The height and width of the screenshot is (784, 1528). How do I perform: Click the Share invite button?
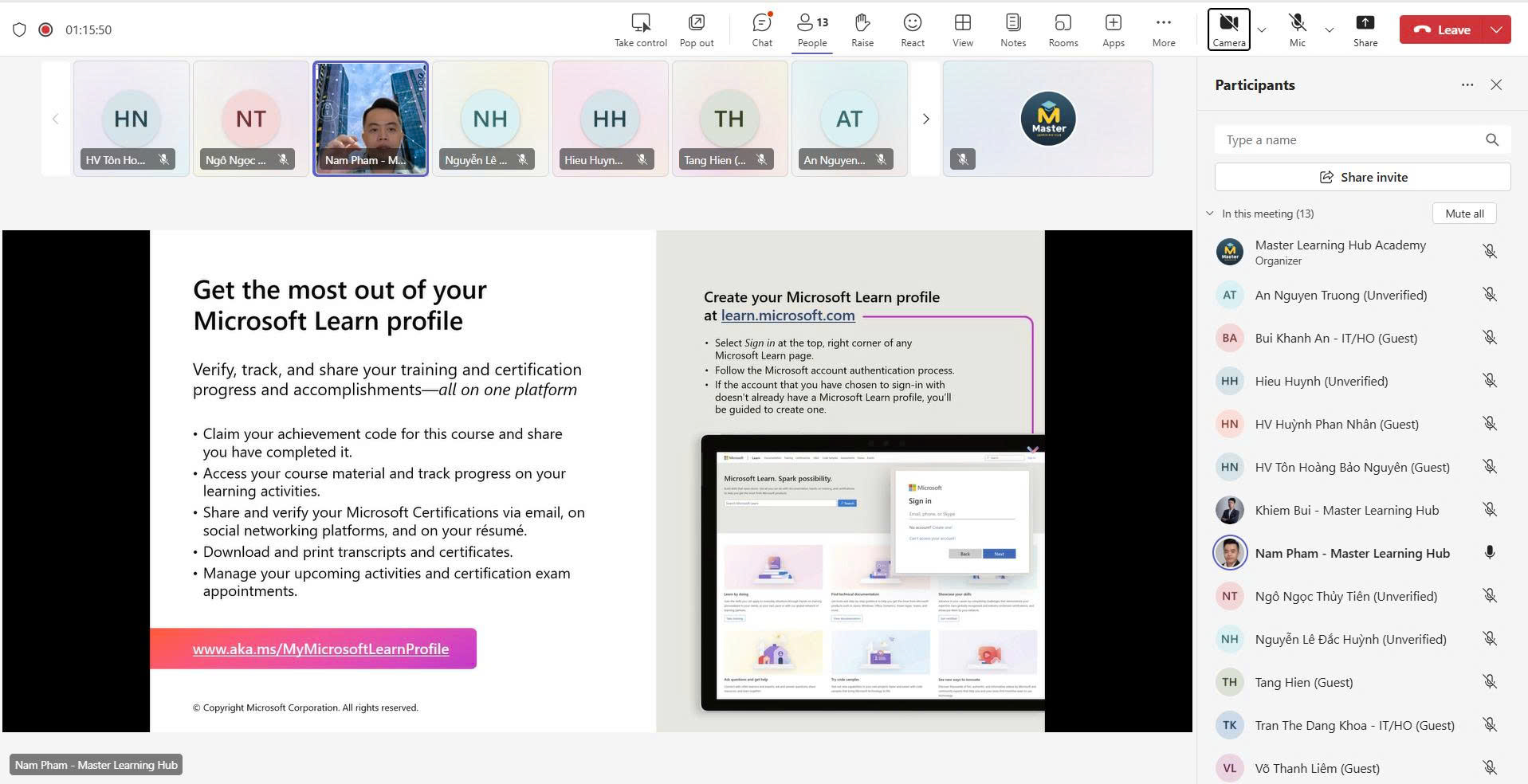1362,177
